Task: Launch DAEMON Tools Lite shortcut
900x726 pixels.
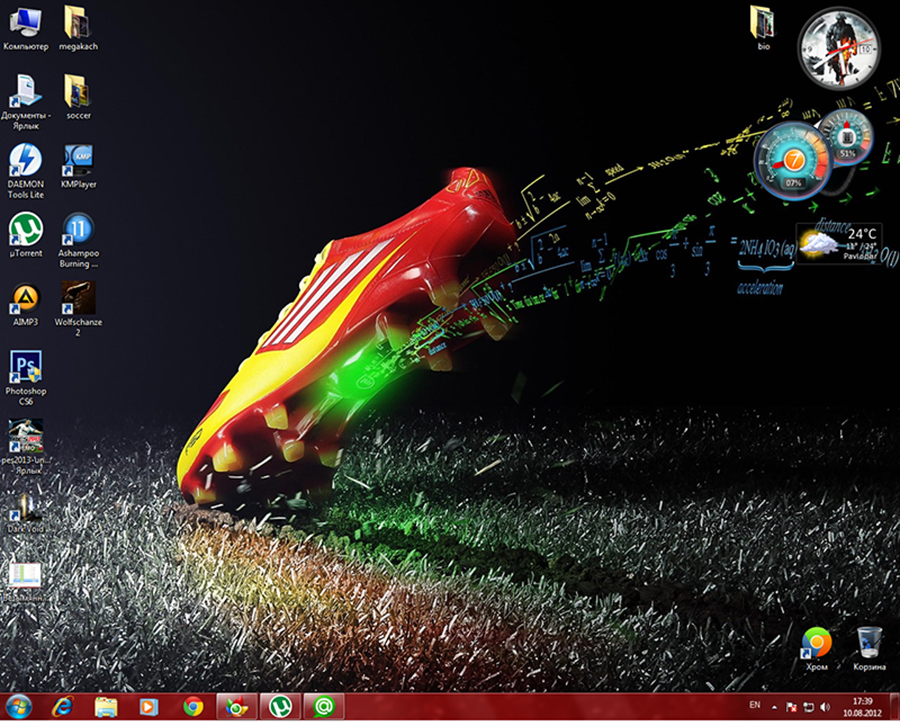Action: click(x=25, y=171)
